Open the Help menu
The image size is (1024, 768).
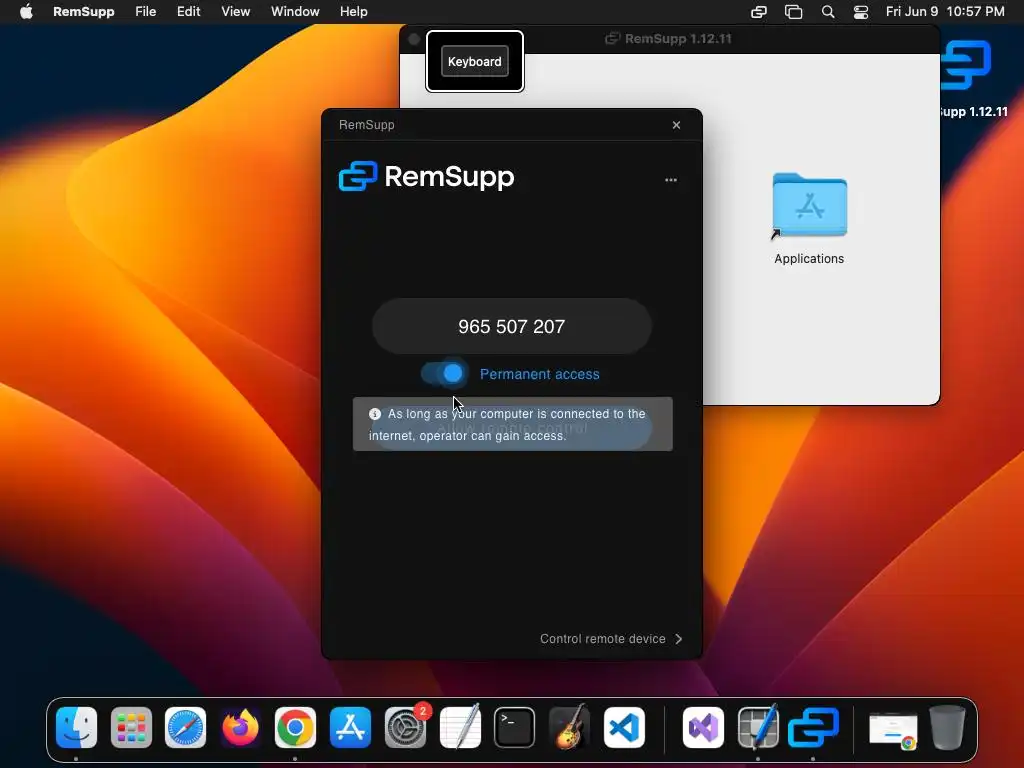coord(353,12)
